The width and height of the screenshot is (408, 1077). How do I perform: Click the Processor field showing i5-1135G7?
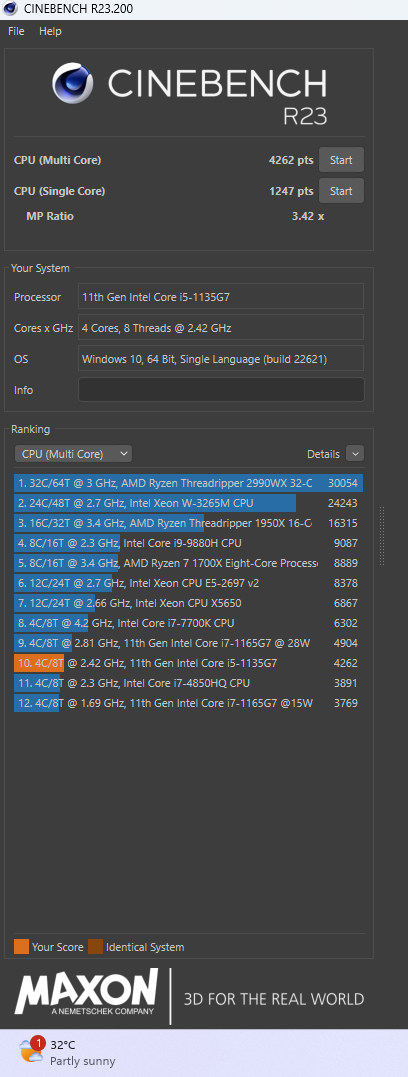[221, 297]
